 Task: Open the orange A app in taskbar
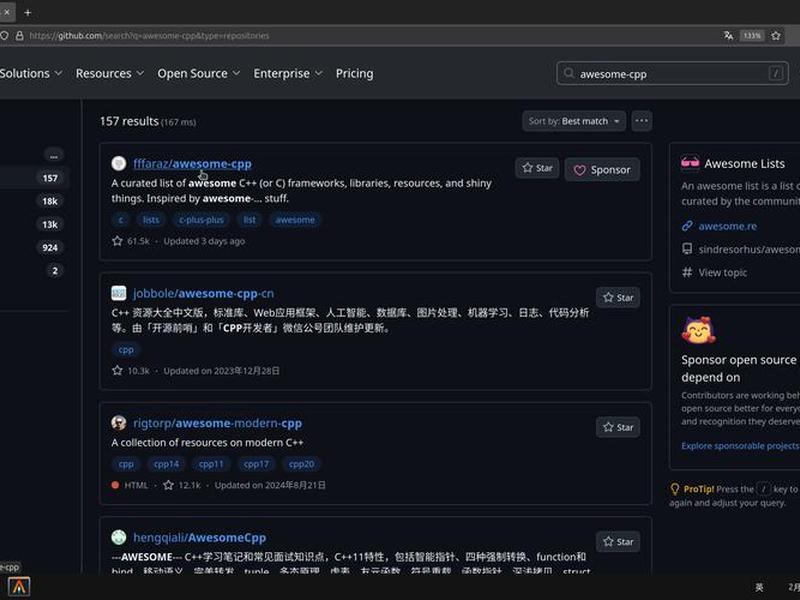19,587
